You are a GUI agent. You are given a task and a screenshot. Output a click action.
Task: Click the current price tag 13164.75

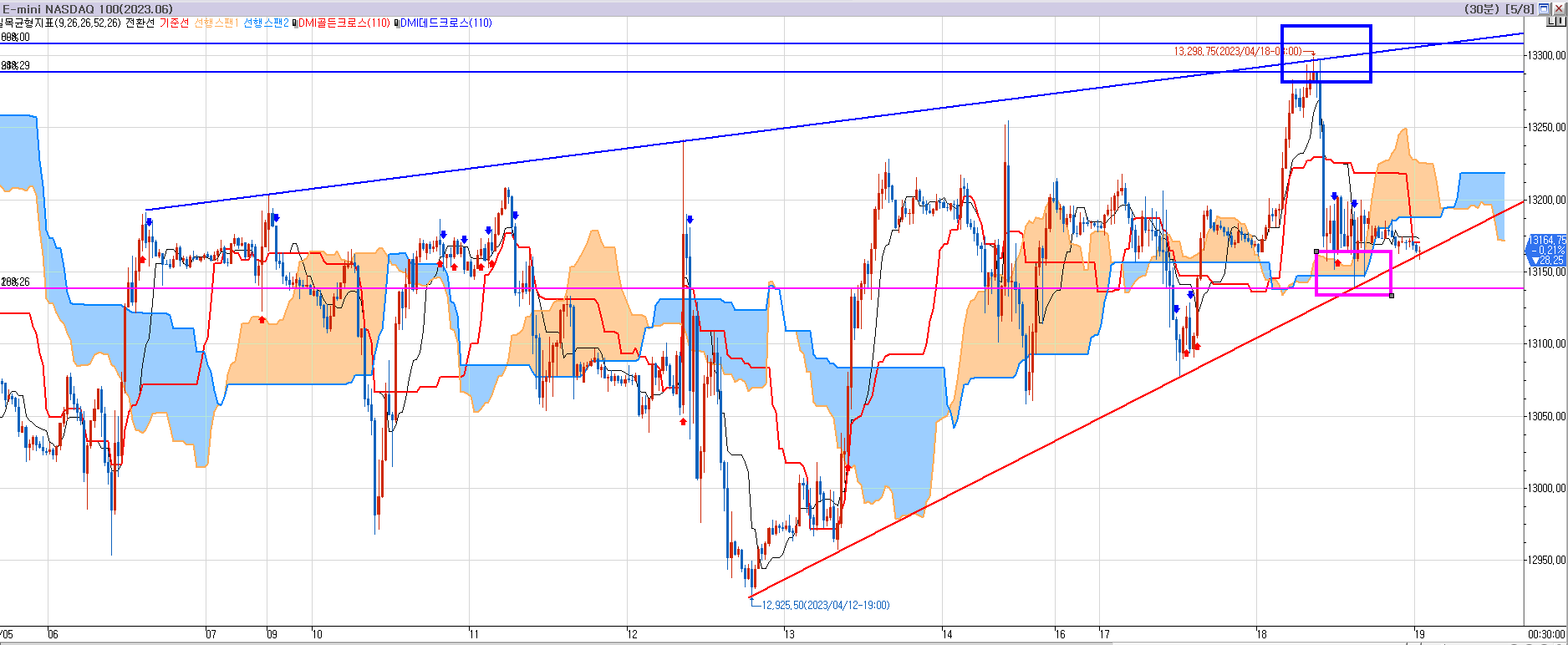(x=1546, y=250)
